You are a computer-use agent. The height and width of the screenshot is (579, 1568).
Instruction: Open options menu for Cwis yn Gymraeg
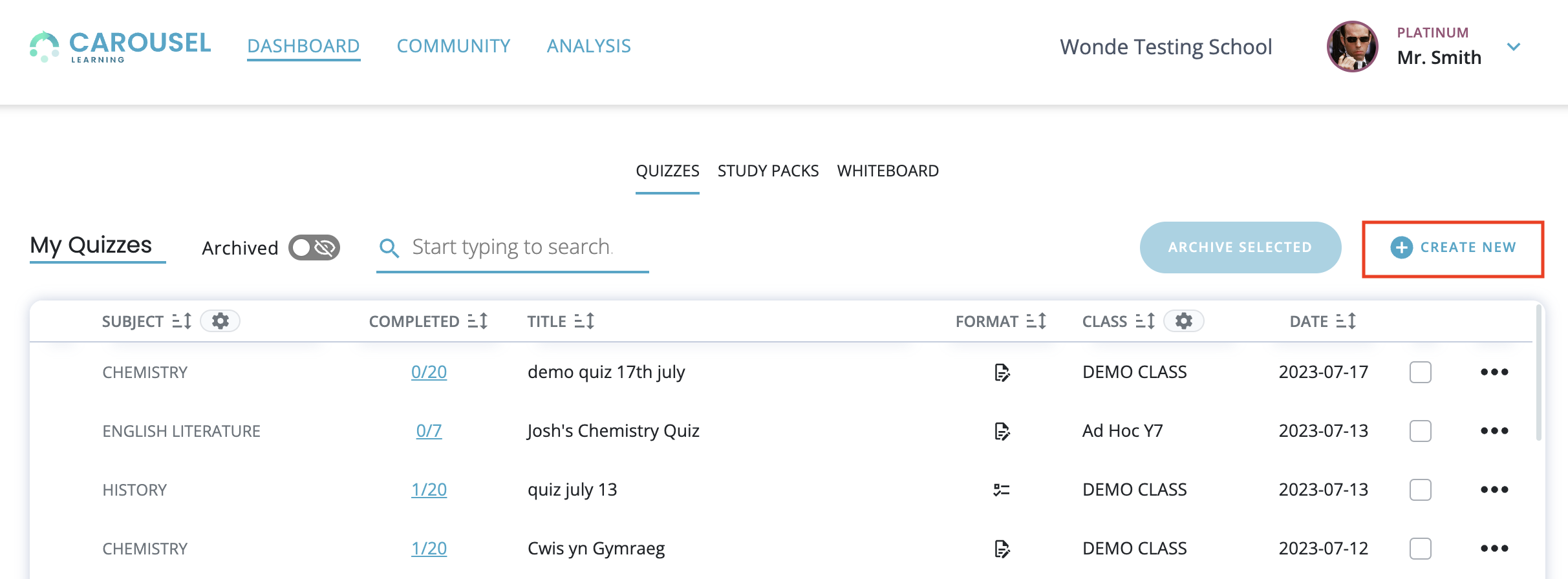pos(1494,549)
